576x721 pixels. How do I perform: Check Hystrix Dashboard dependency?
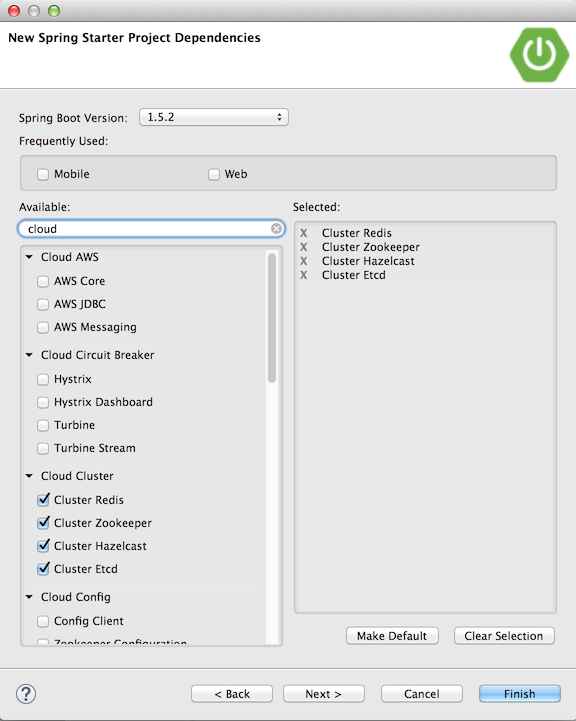43,402
